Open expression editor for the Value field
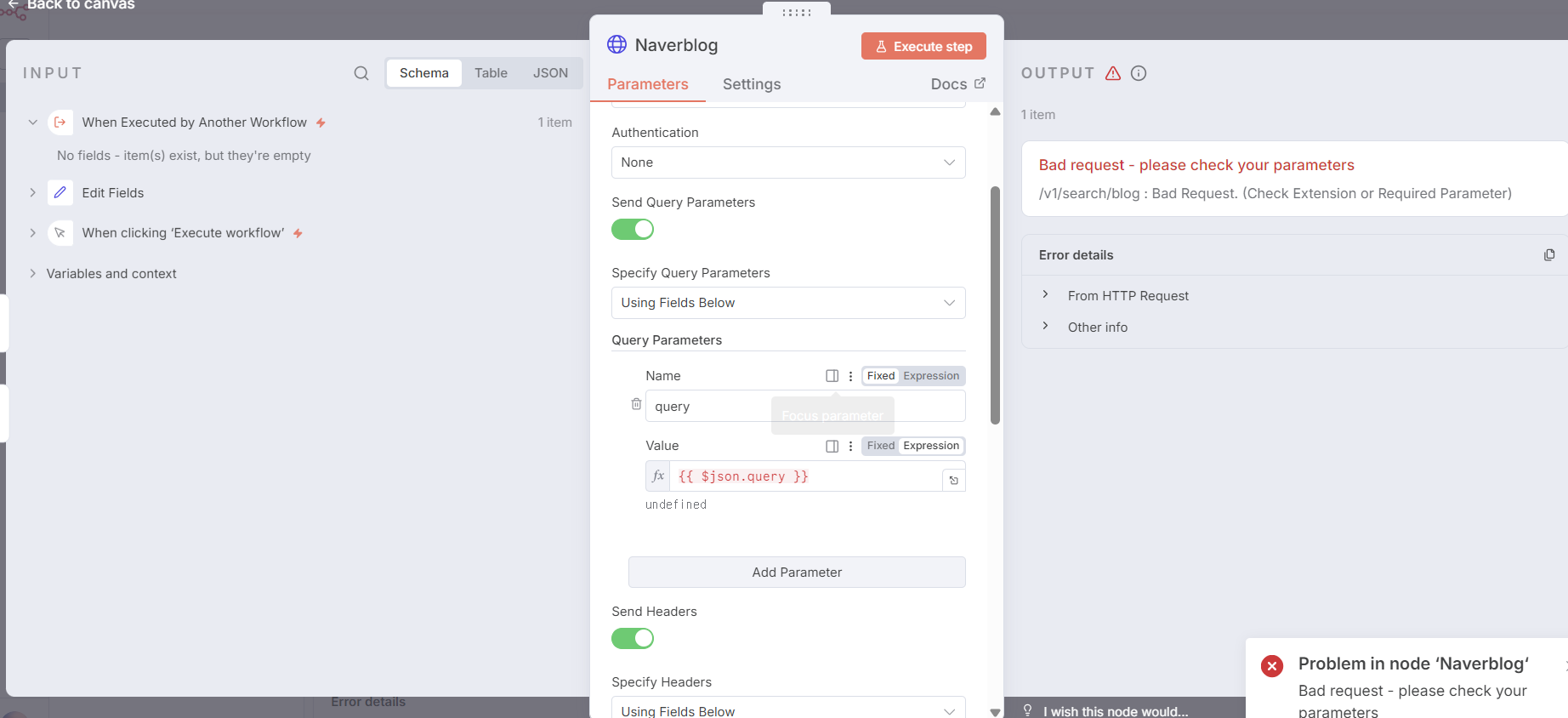Viewport: 1568px width, 718px height. 954,481
